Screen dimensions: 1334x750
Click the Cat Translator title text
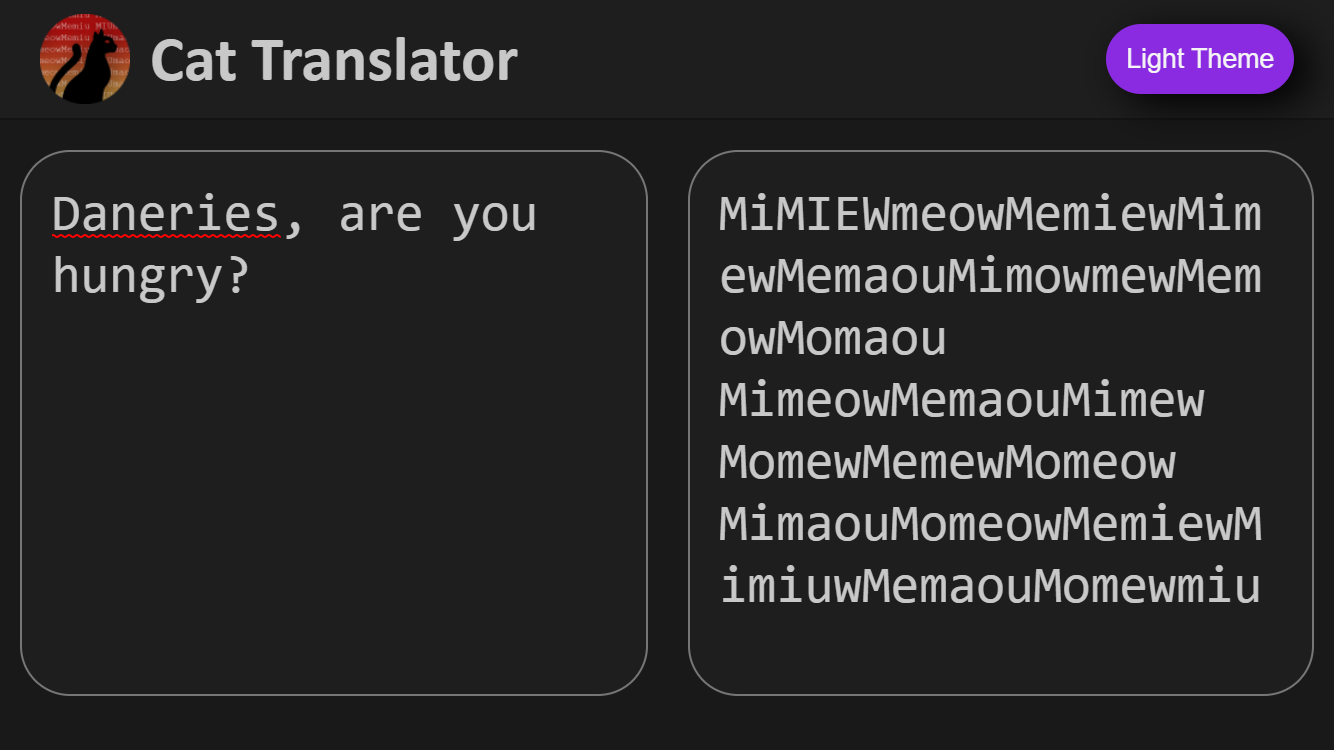pyautogui.click(x=333, y=60)
